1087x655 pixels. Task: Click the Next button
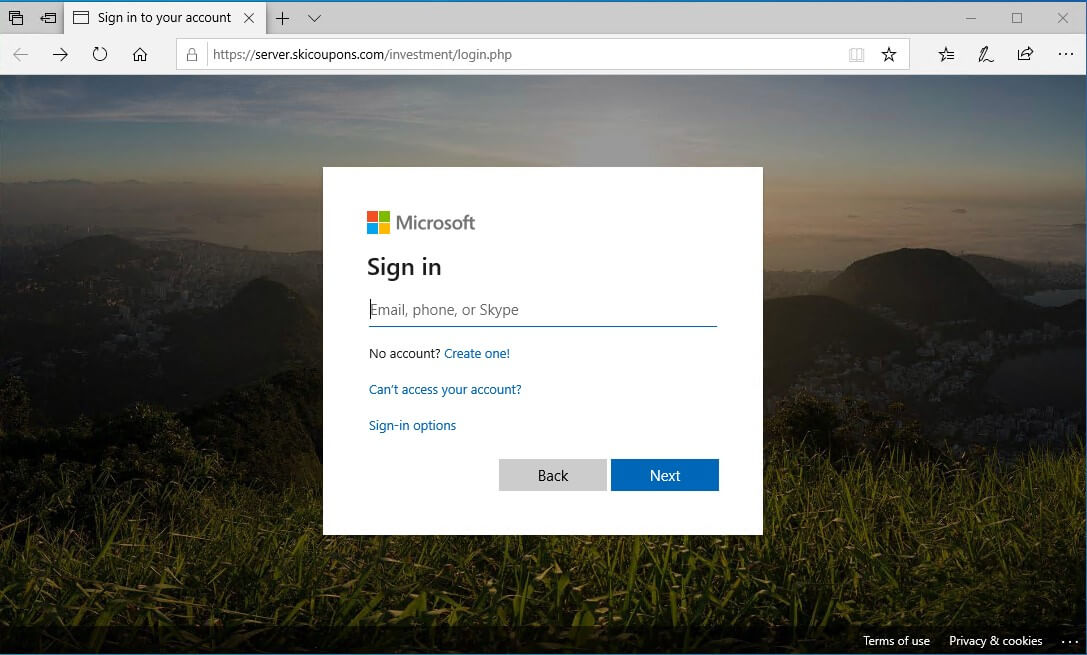click(x=665, y=475)
